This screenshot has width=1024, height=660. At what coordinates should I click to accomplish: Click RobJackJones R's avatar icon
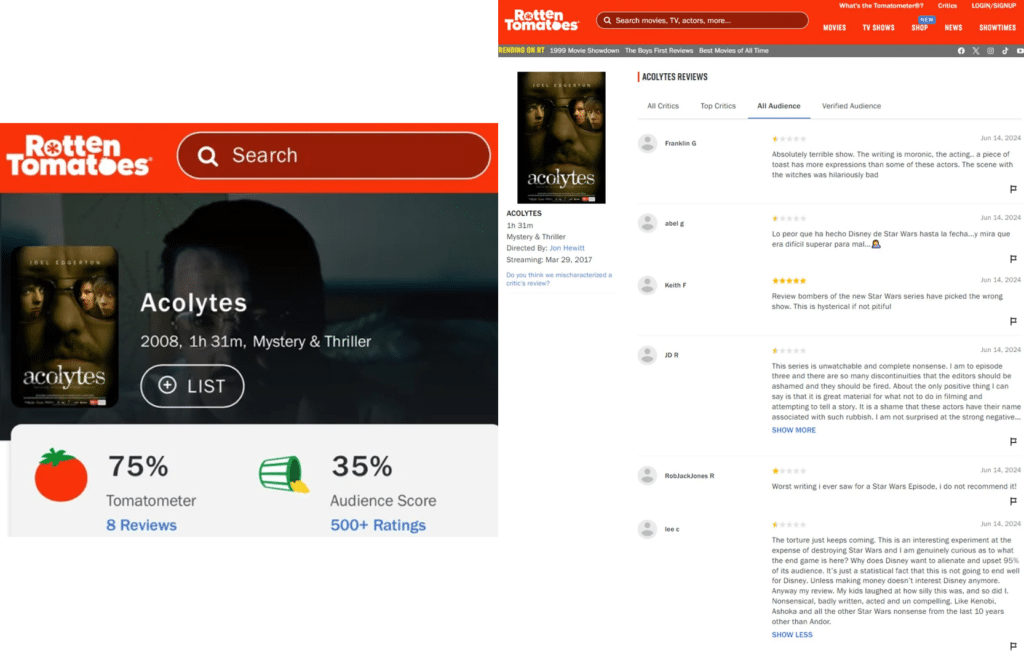click(647, 475)
